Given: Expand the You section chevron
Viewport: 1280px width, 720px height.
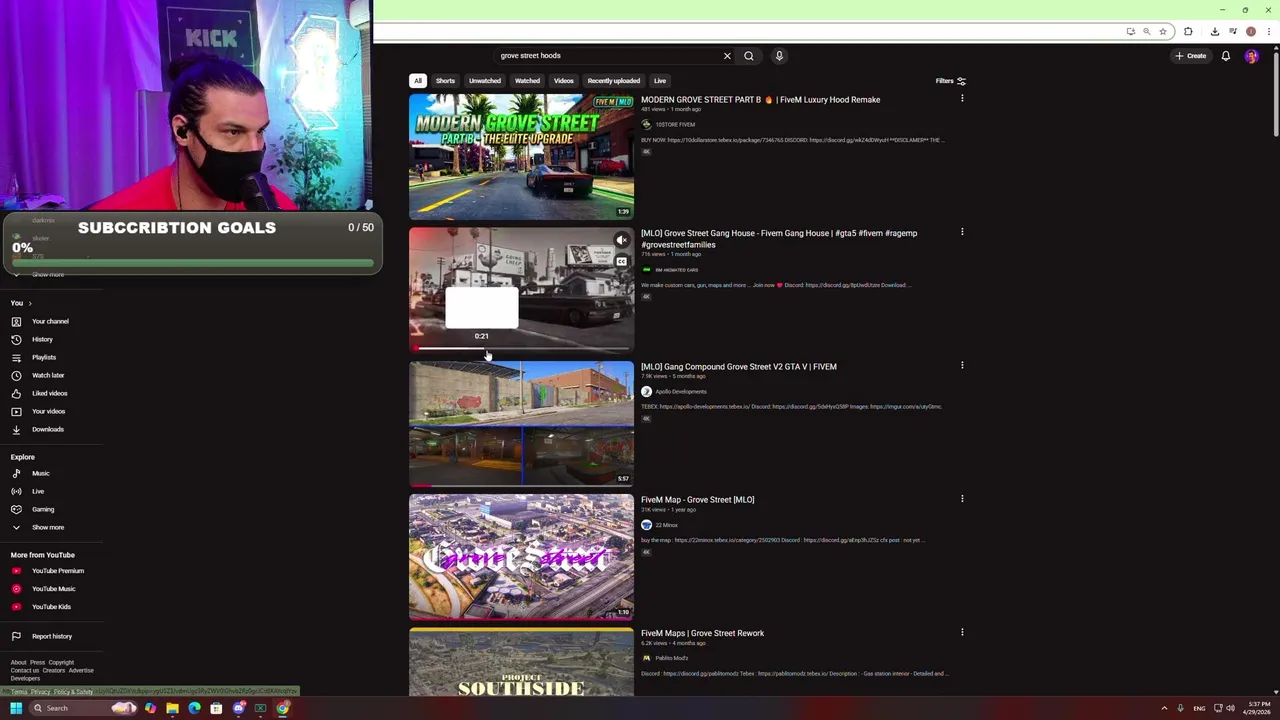Looking at the screenshot, I should [x=30, y=303].
